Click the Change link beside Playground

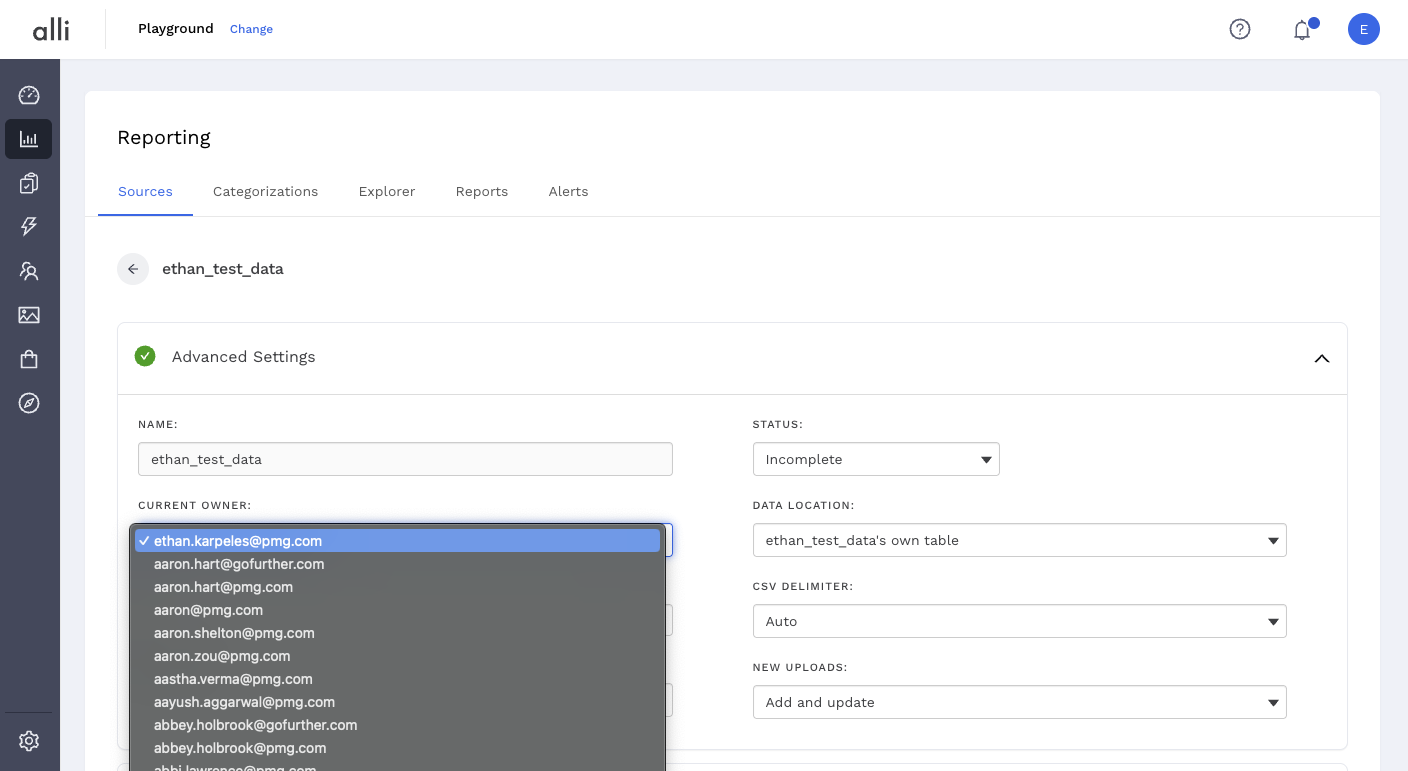tap(251, 29)
